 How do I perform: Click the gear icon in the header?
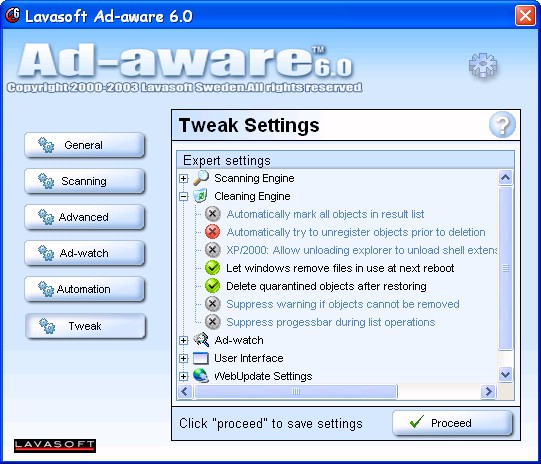(x=483, y=65)
